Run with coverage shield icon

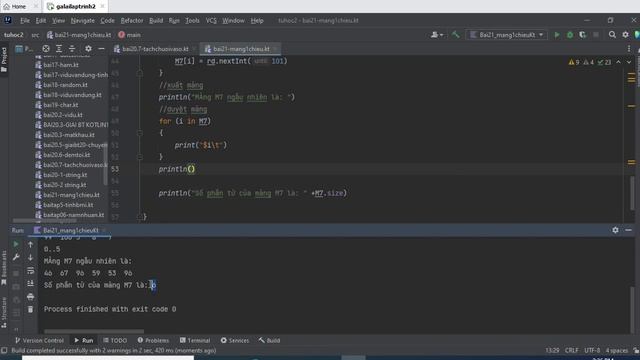pos(583,35)
